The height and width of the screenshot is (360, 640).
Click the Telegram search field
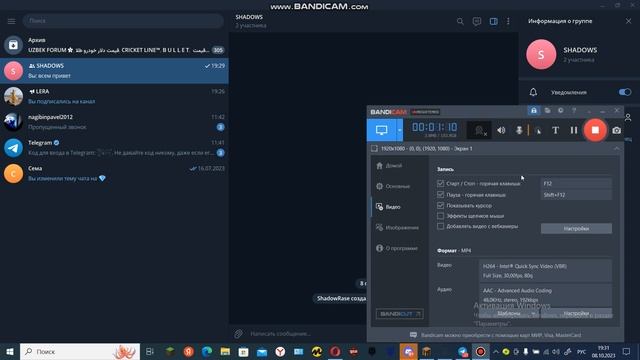123,20
